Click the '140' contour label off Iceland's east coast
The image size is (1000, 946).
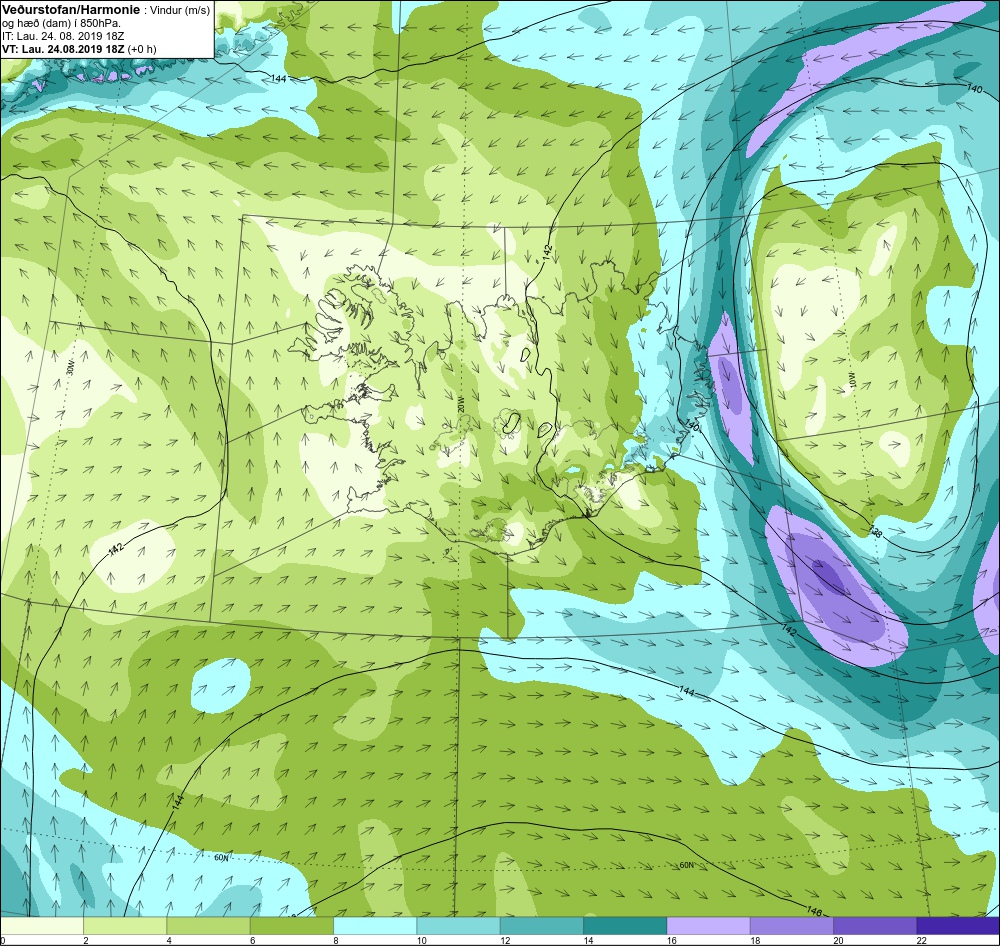(x=692, y=424)
